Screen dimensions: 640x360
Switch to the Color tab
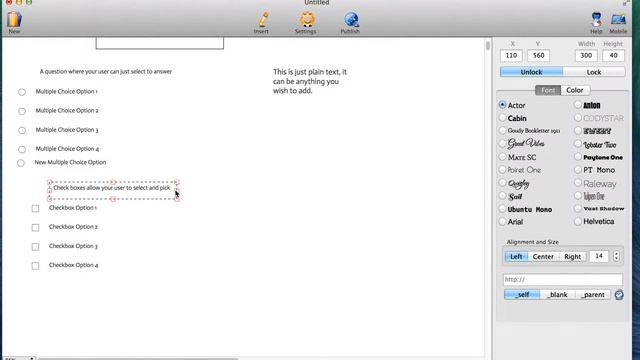575,90
